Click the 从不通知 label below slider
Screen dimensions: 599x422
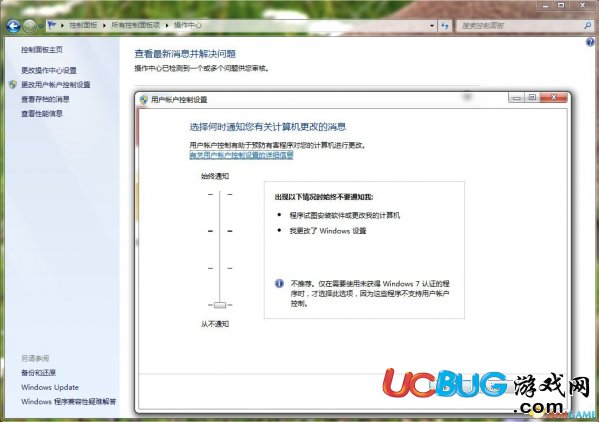point(215,324)
